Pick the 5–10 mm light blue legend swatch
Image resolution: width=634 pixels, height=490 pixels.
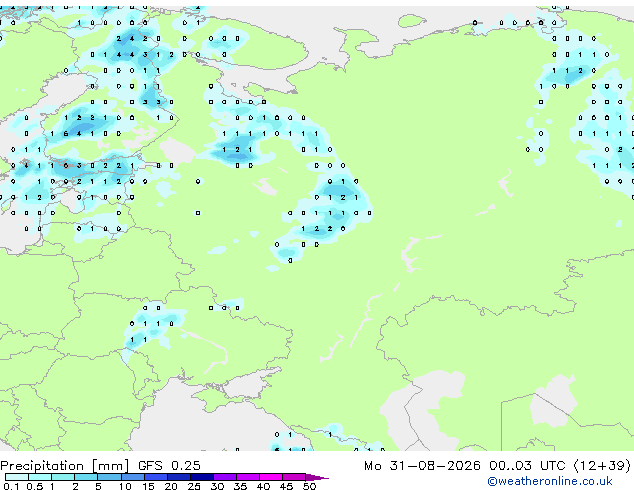click(109, 477)
